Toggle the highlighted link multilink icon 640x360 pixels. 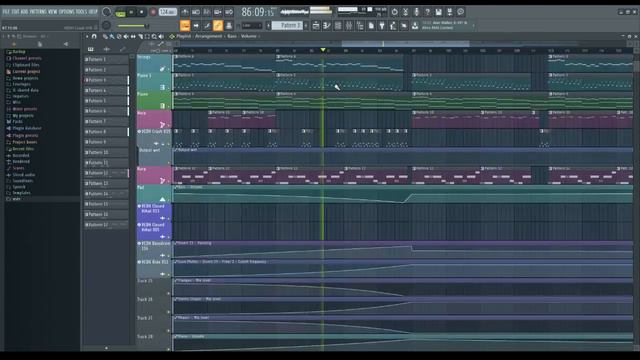pos(218,26)
